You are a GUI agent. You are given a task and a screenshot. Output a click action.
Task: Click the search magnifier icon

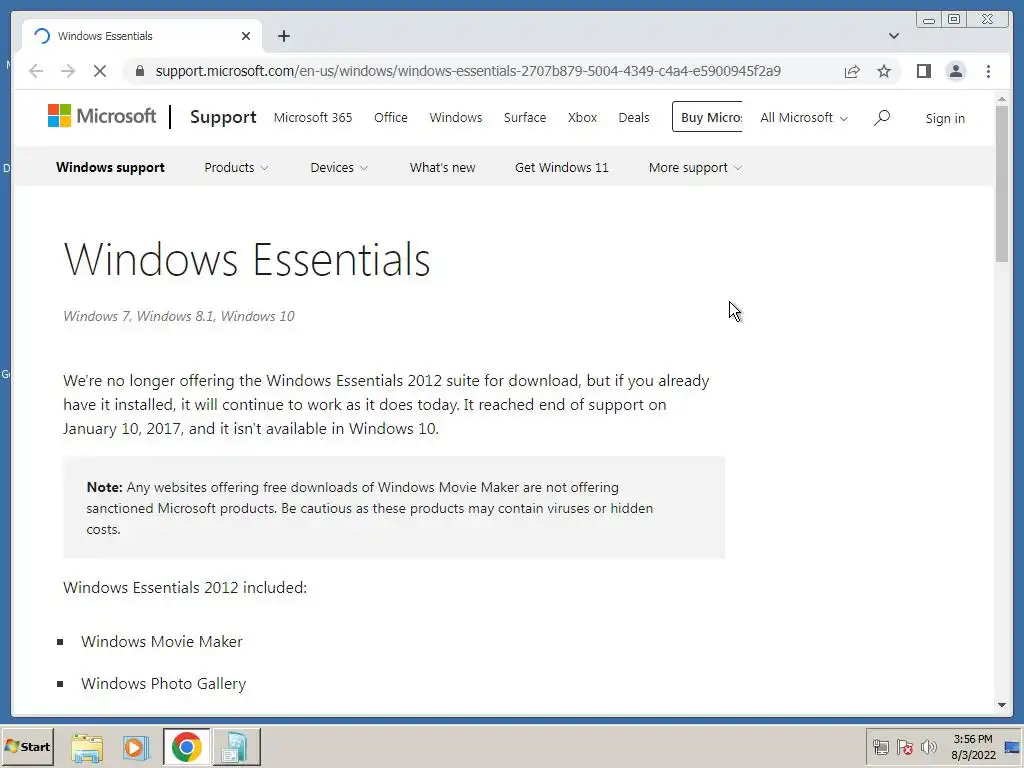[x=882, y=118]
